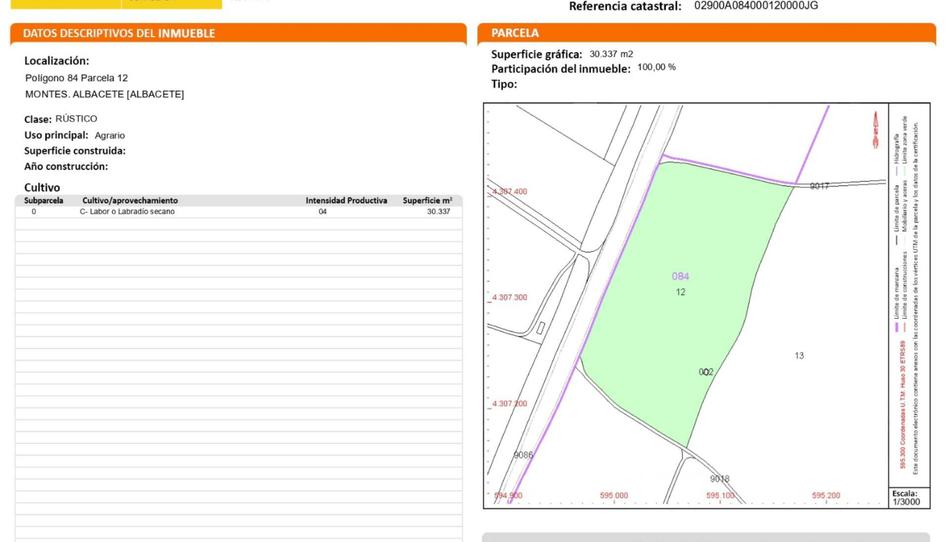Image resolution: width=948 pixels, height=542 pixels.
Task: Click the Superficie gráfica value 30.337 m2
Action: (x=611, y=54)
